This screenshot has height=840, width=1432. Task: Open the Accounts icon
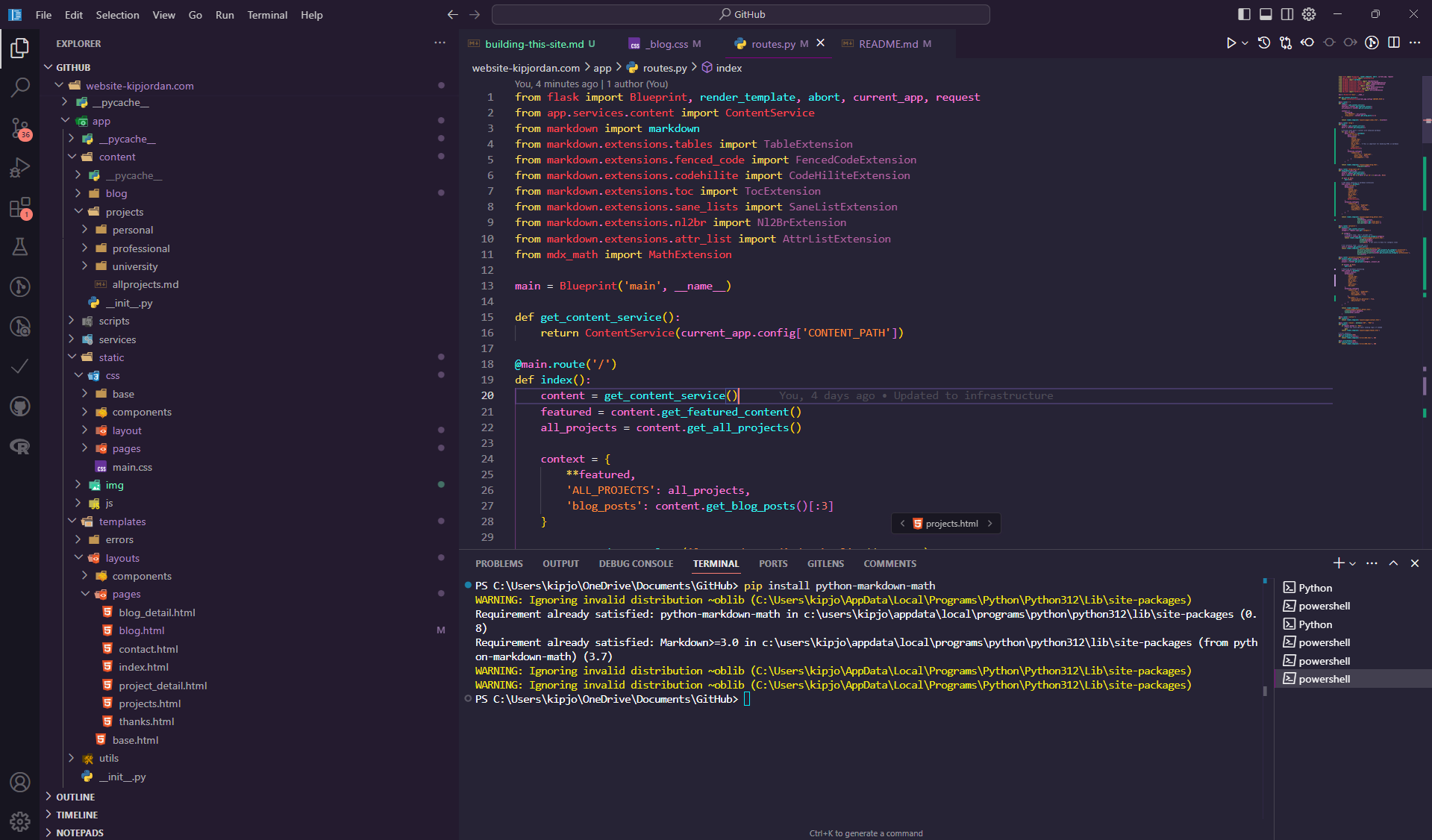pyautogui.click(x=20, y=782)
